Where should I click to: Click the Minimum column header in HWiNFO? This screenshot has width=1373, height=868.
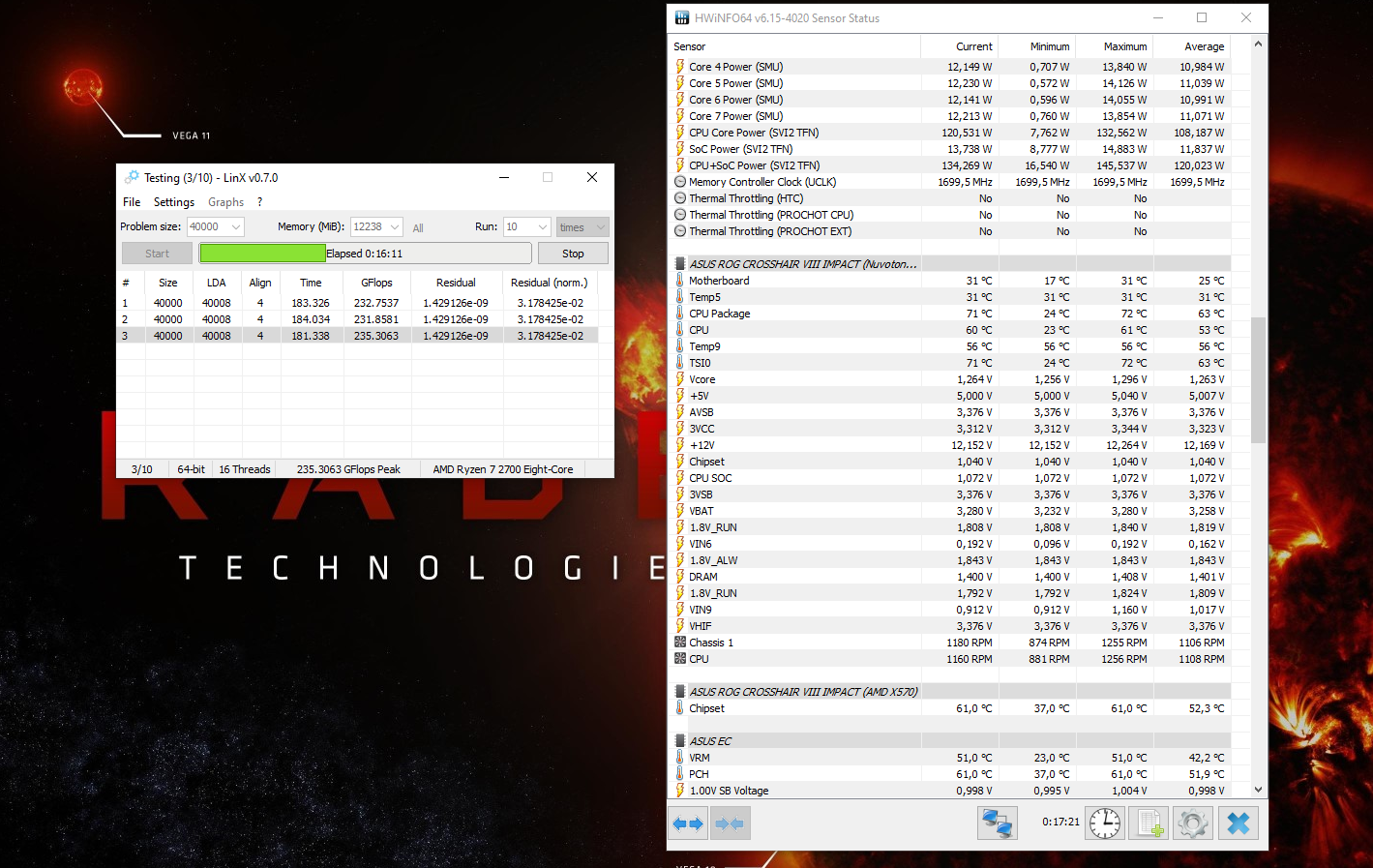[1037, 46]
